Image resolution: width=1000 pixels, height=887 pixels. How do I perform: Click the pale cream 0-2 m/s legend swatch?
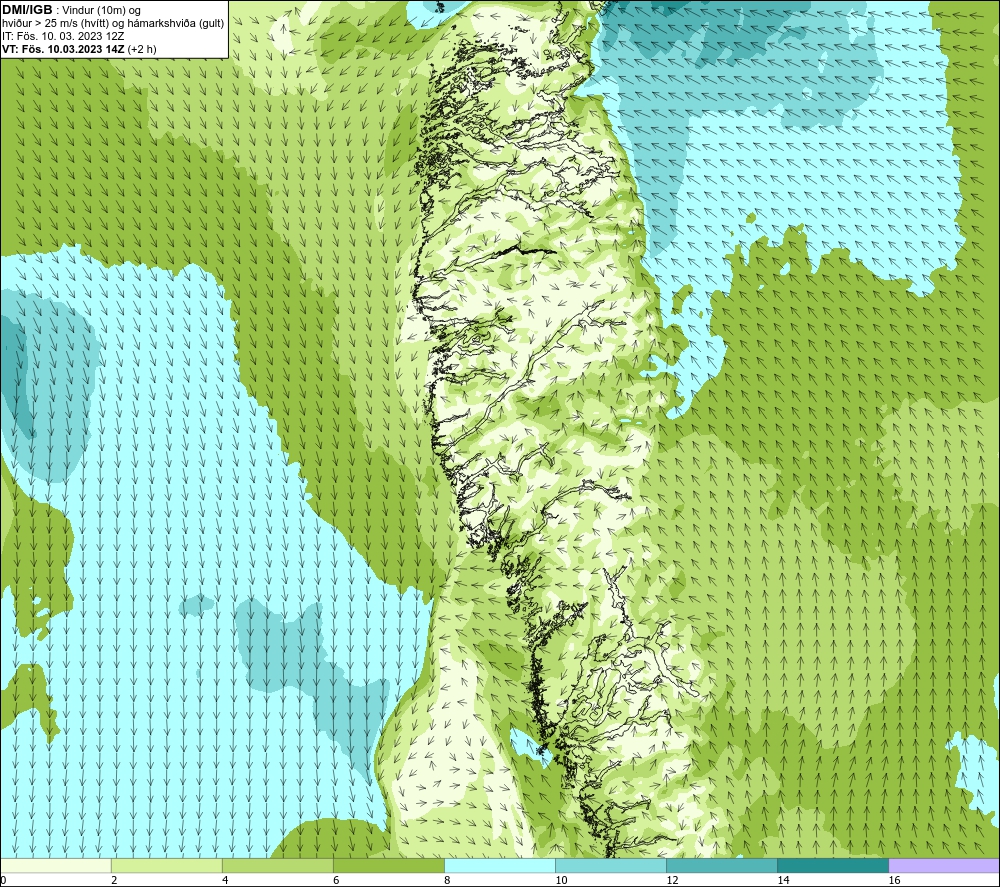55,866
